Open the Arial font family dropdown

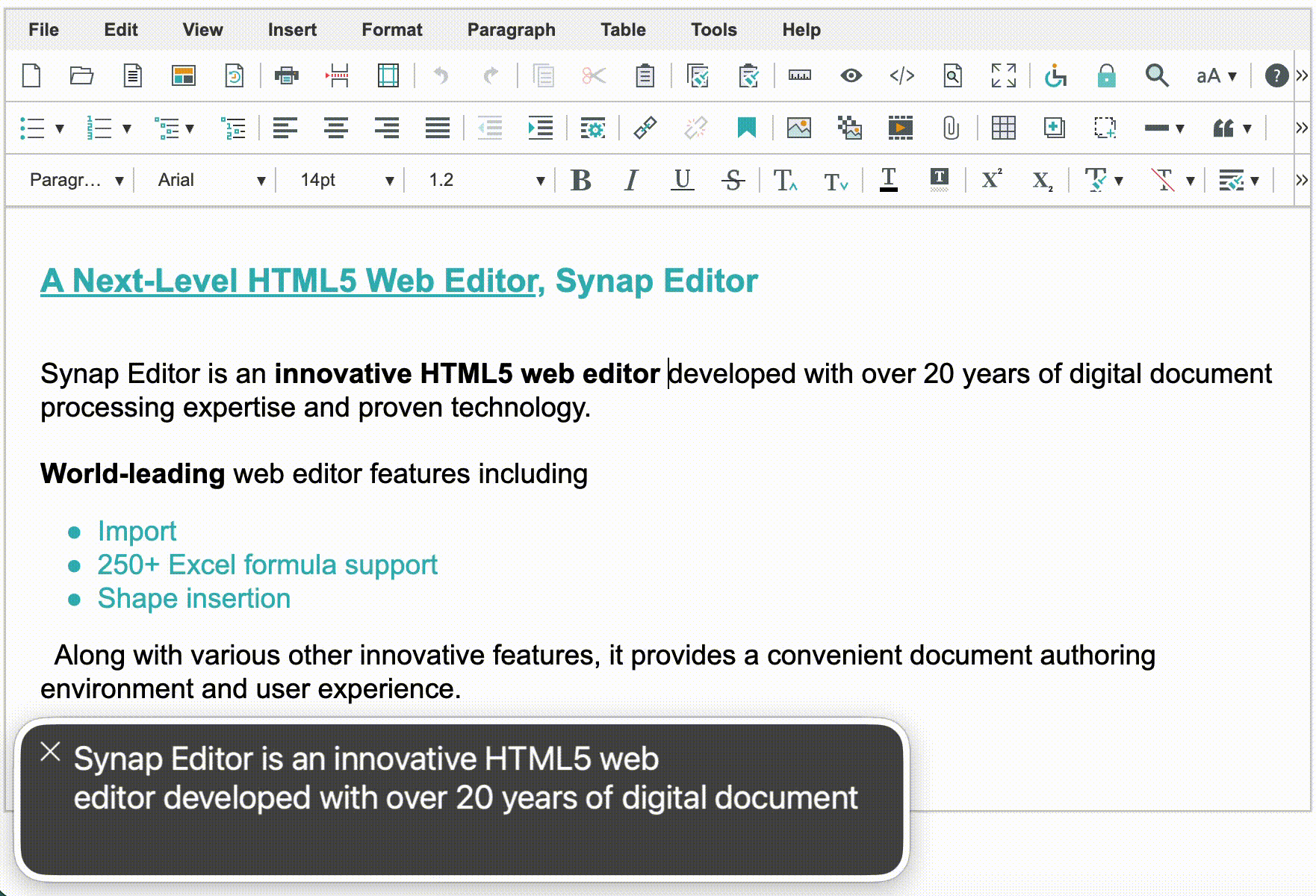click(211, 180)
